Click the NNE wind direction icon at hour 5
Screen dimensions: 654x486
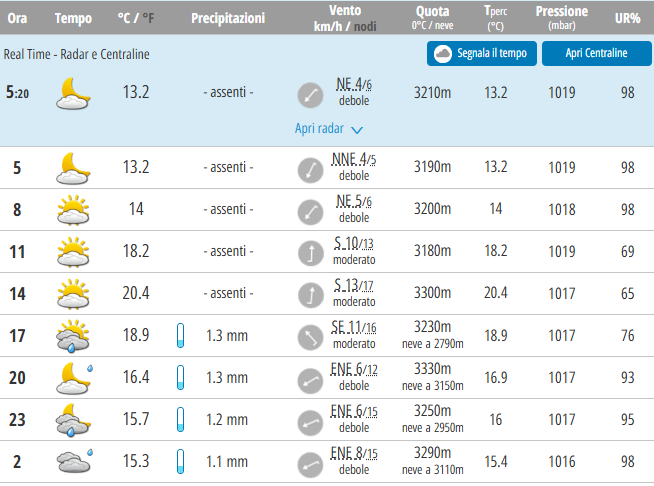coord(309,168)
